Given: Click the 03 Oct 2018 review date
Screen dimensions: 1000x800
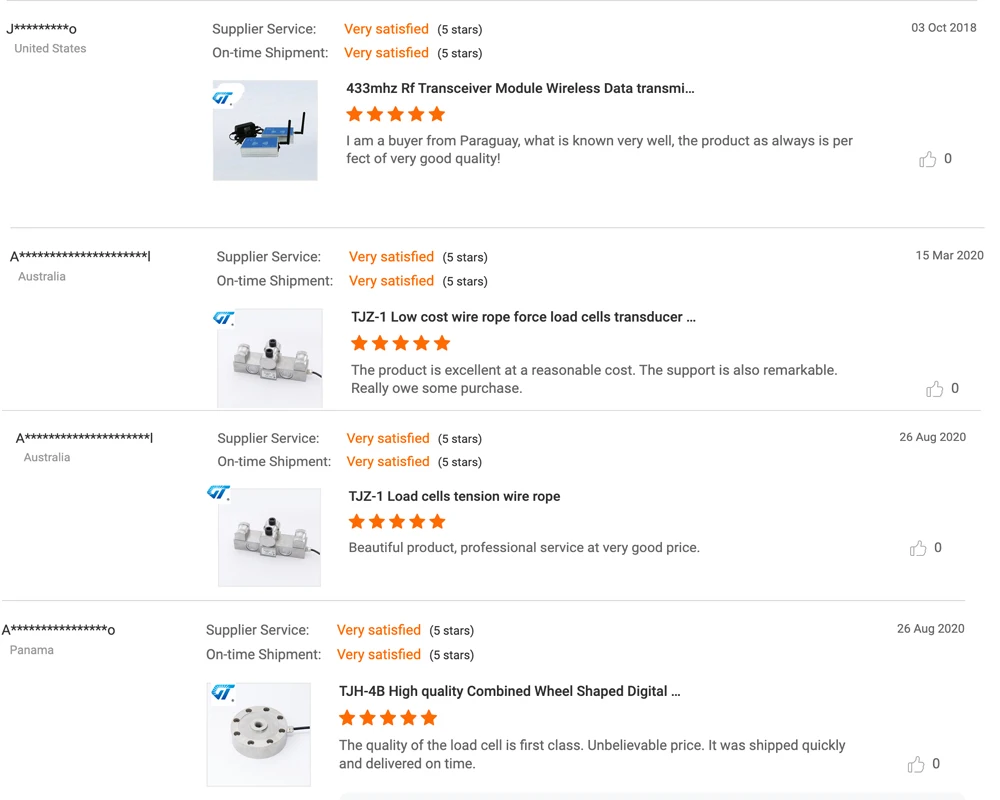Looking at the screenshot, I should tap(943, 28).
